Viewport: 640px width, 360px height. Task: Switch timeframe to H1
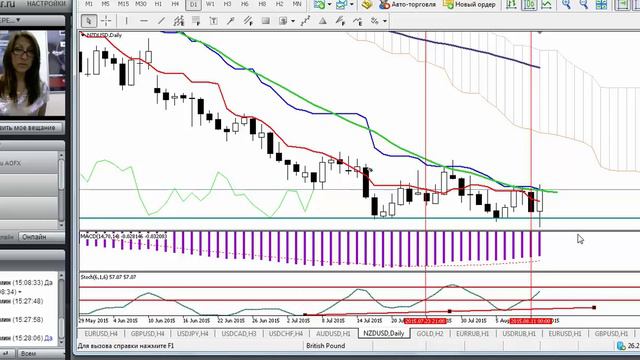point(158,4)
